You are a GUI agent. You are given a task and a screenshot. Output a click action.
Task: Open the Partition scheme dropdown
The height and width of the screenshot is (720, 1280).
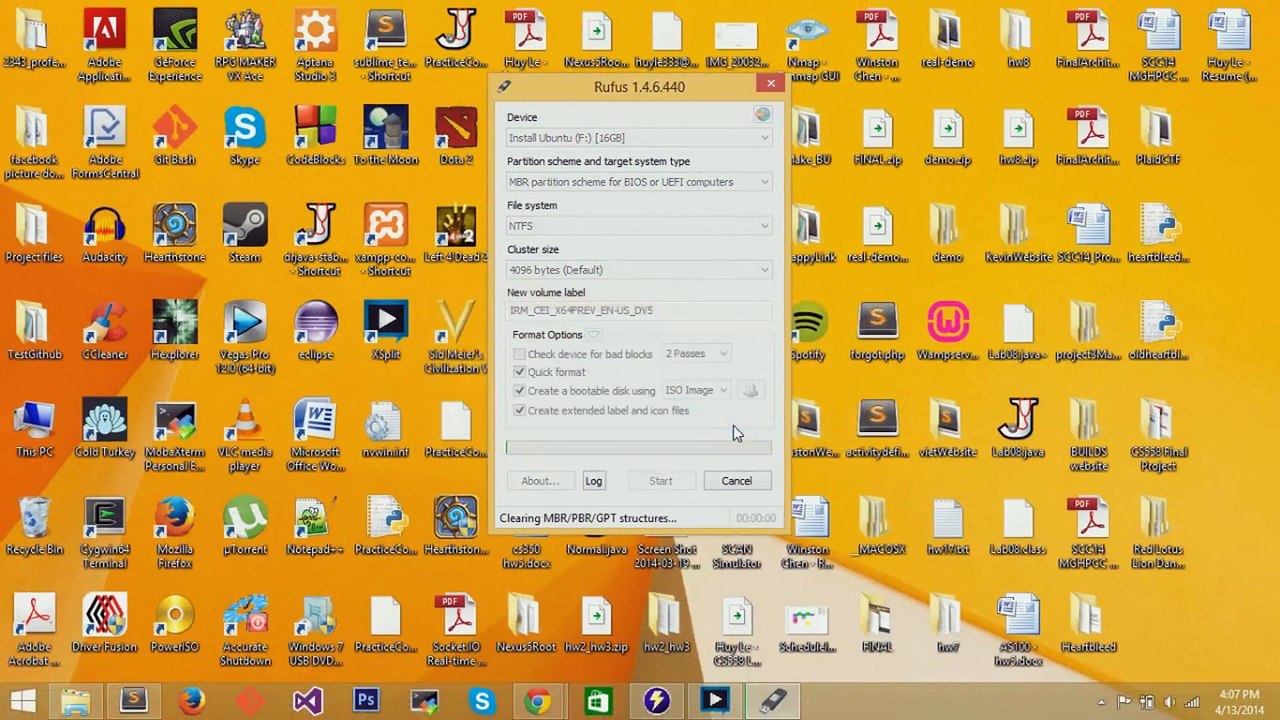point(639,182)
